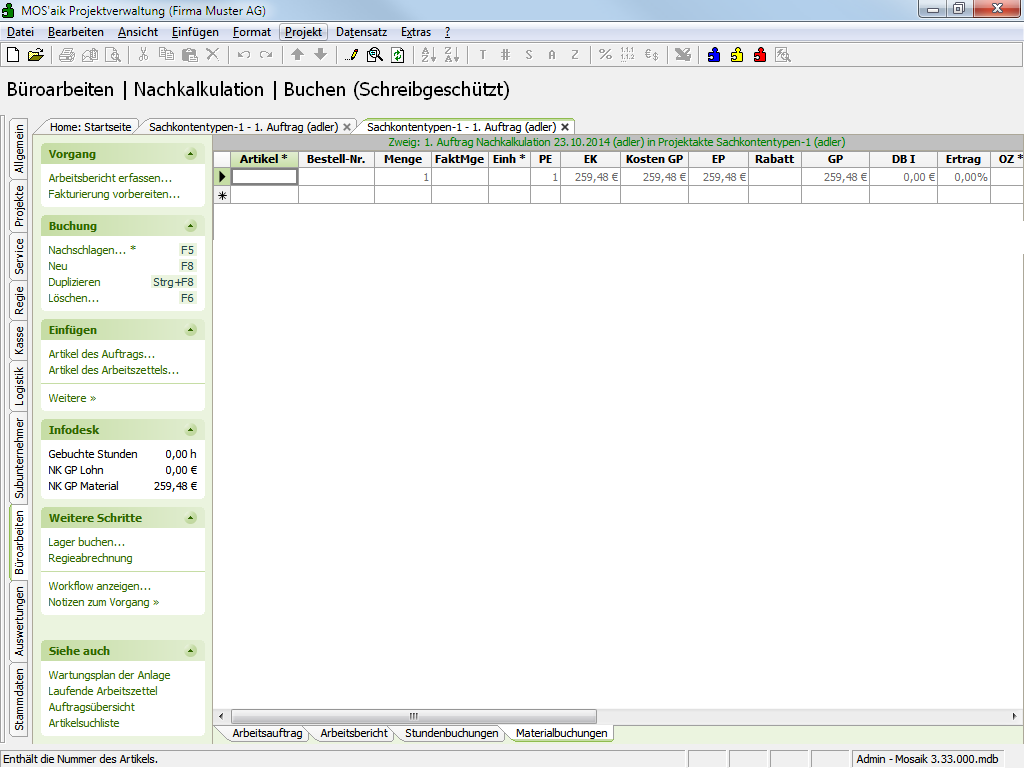Close the active Sachkontentypen-1 tab
Screen dimensions: 1024x768
[565, 127]
